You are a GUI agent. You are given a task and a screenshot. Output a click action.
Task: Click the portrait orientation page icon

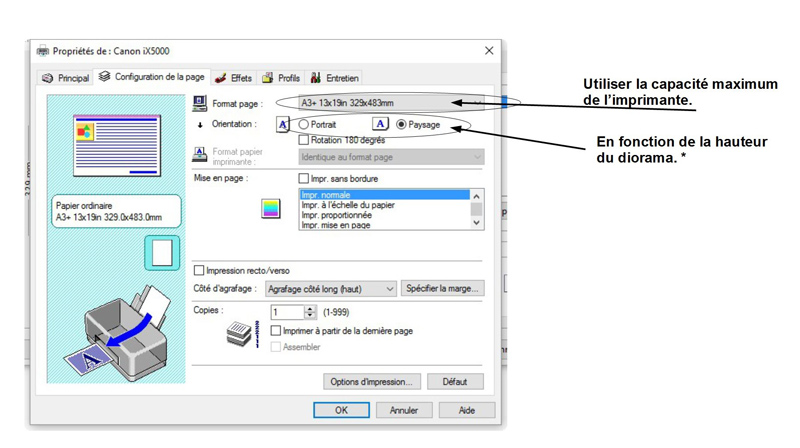coord(283,124)
